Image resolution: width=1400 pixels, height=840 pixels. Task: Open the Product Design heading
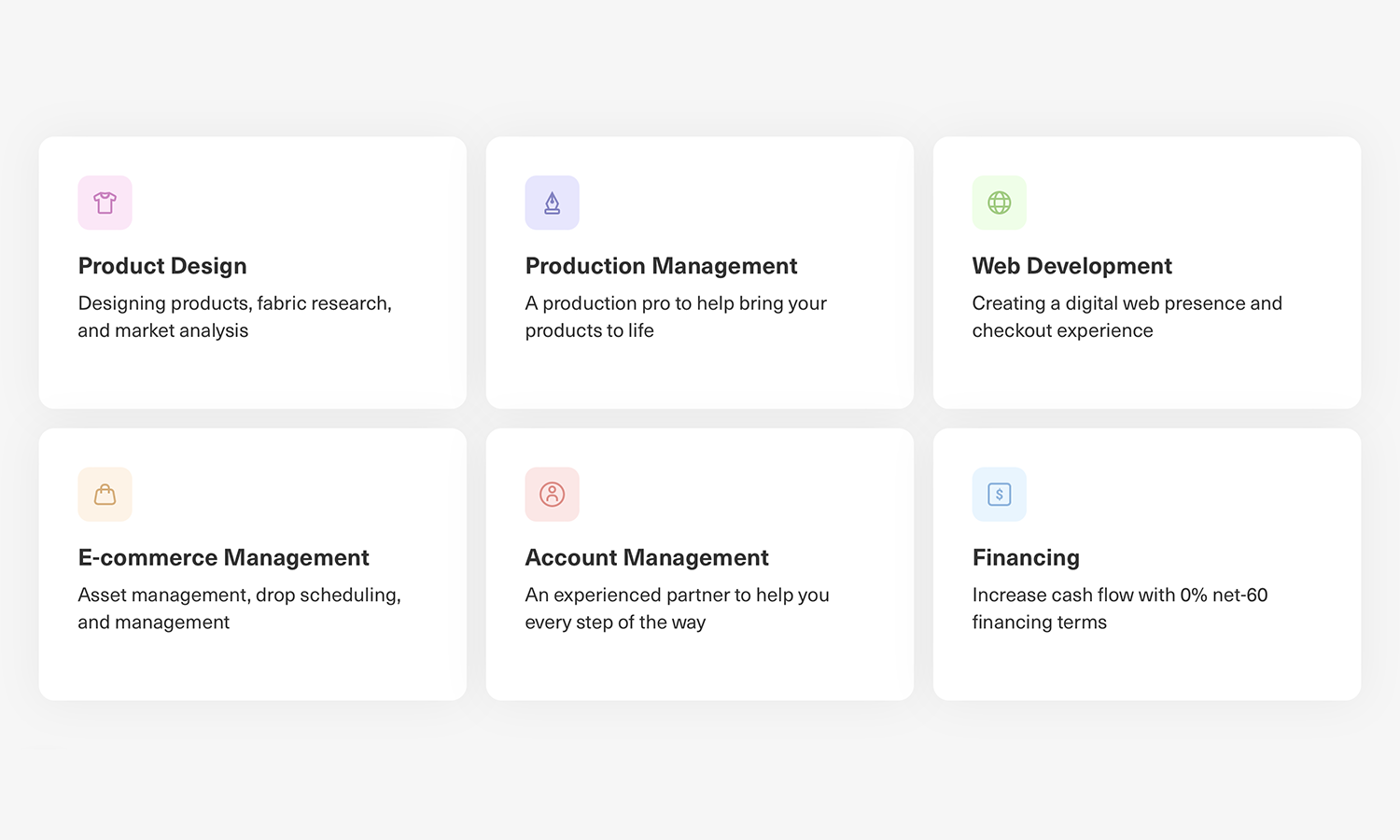162,266
